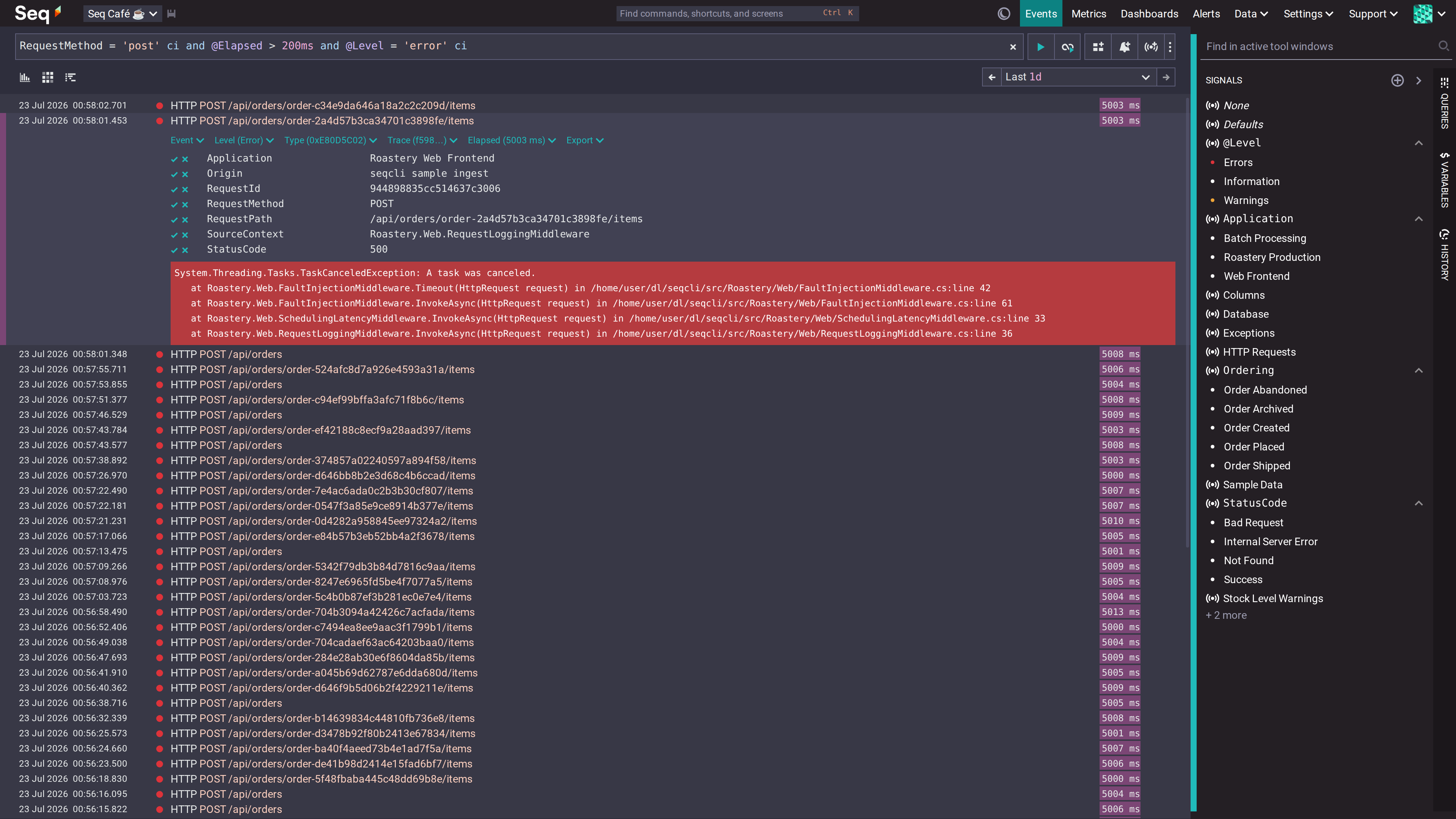Activate the HTTP Requests signal
Viewport: 1456px width, 819px height.
pyautogui.click(x=1259, y=352)
